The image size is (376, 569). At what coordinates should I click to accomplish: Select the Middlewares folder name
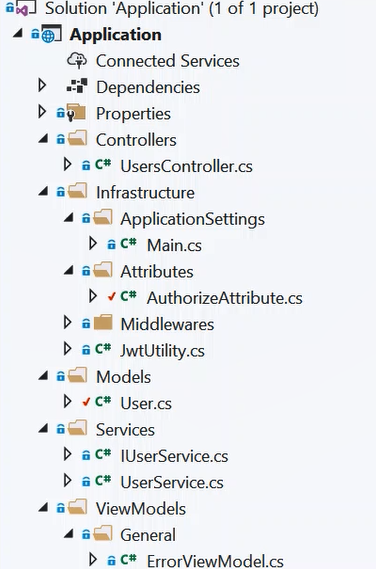[x=167, y=324]
